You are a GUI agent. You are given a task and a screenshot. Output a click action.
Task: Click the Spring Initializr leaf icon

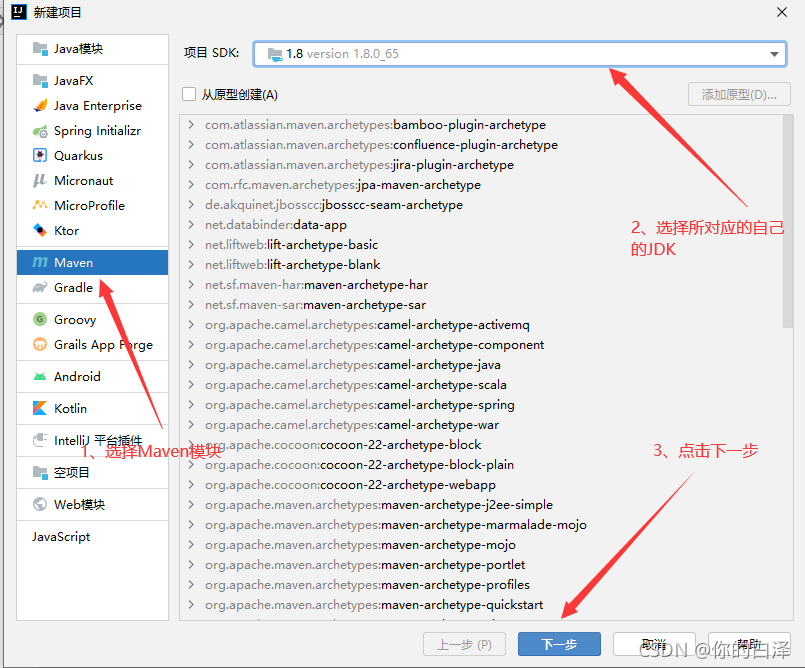pyautogui.click(x=40, y=131)
